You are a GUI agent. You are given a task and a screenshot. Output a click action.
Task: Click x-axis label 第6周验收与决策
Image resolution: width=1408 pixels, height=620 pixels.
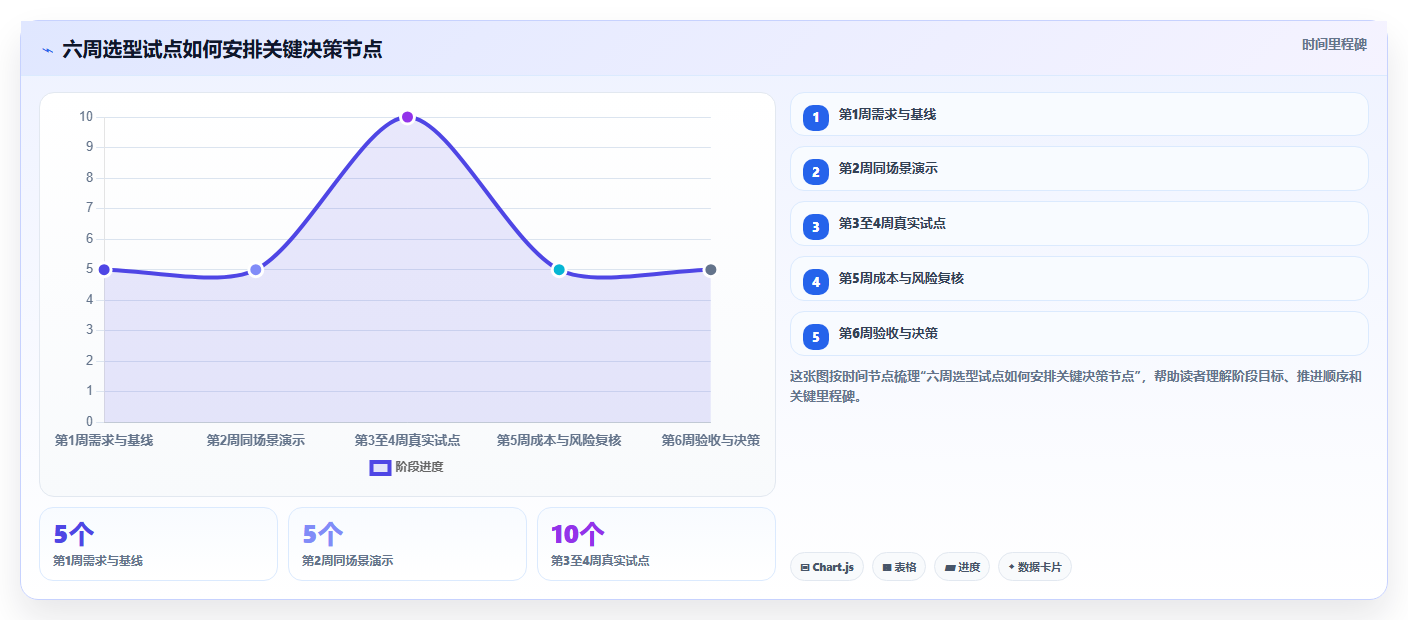click(x=711, y=440)
